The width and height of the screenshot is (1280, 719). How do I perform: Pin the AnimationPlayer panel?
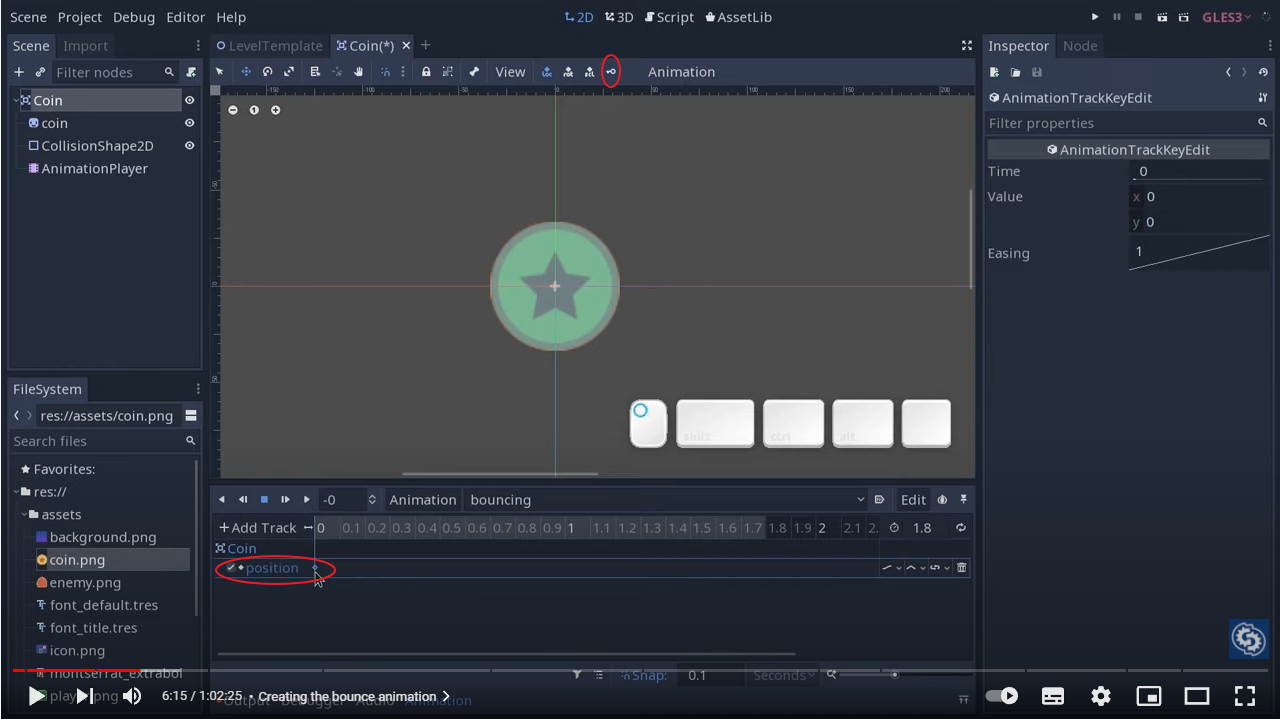pyautogui.click(x=964, y=500)
